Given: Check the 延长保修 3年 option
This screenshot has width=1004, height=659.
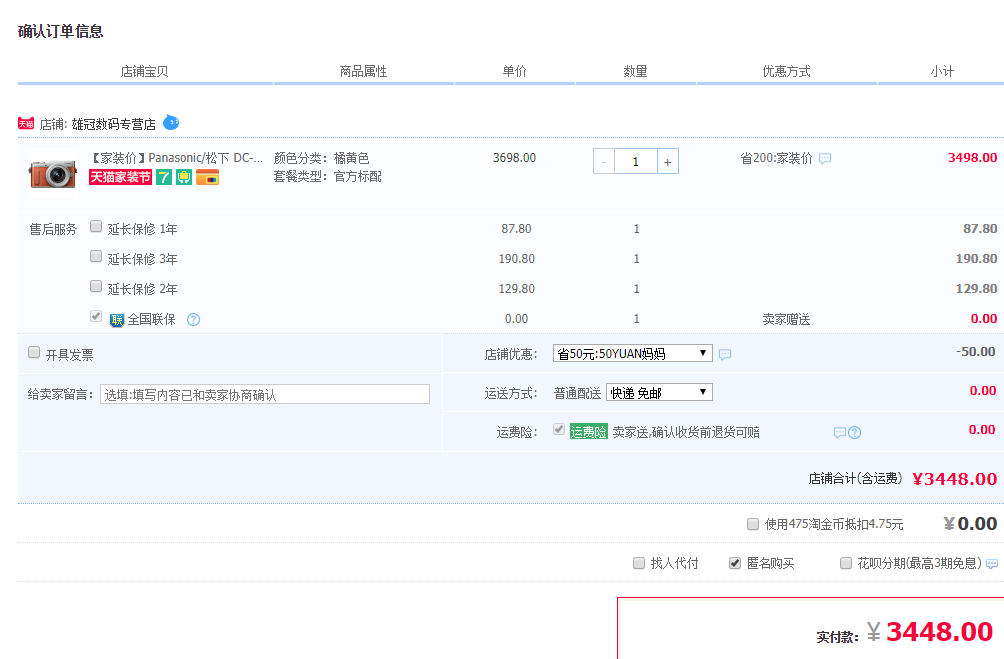Looking at the screenshot, I should (96, 257).
